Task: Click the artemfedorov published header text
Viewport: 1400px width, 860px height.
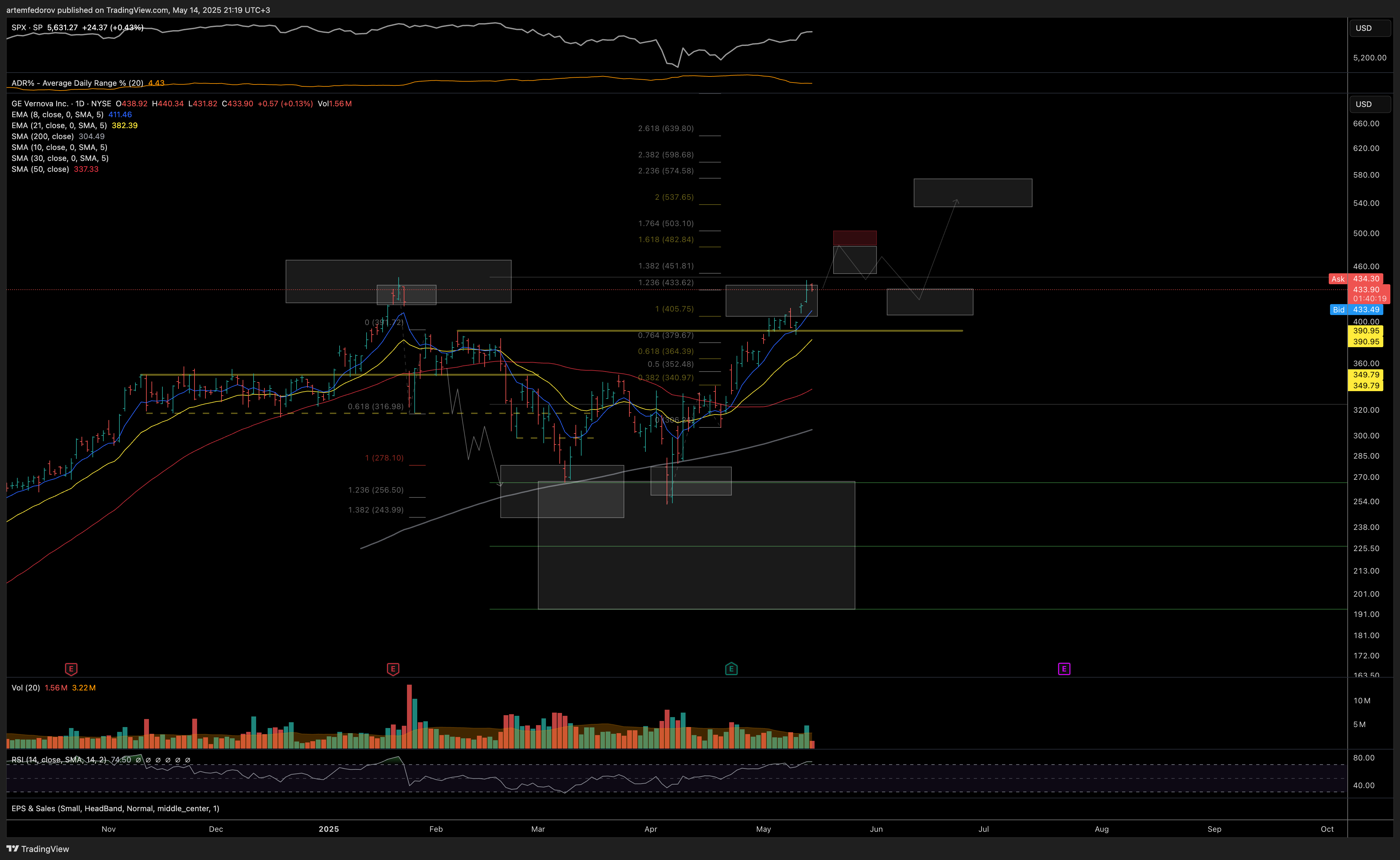Action: [138, 10]
